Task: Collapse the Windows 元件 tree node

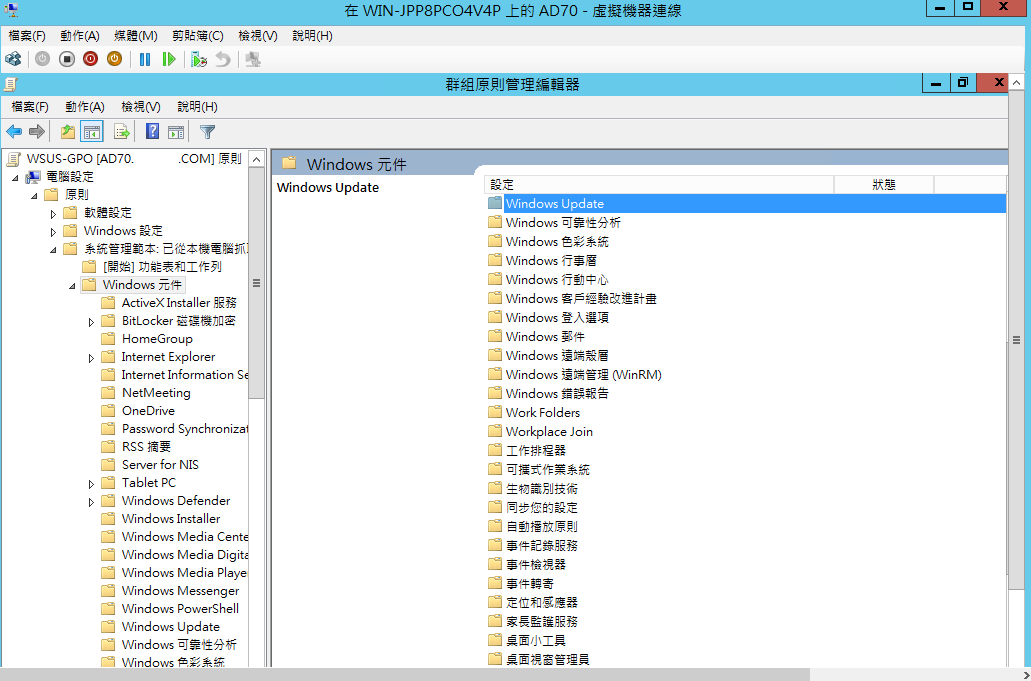Action: [x=72, y=285]
